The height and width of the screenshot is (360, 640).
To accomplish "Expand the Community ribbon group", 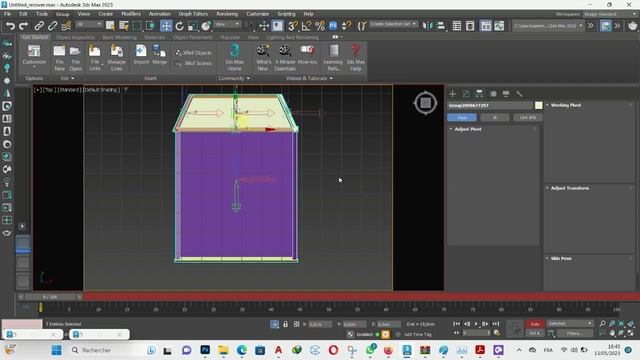I will (x=234, y=78).
